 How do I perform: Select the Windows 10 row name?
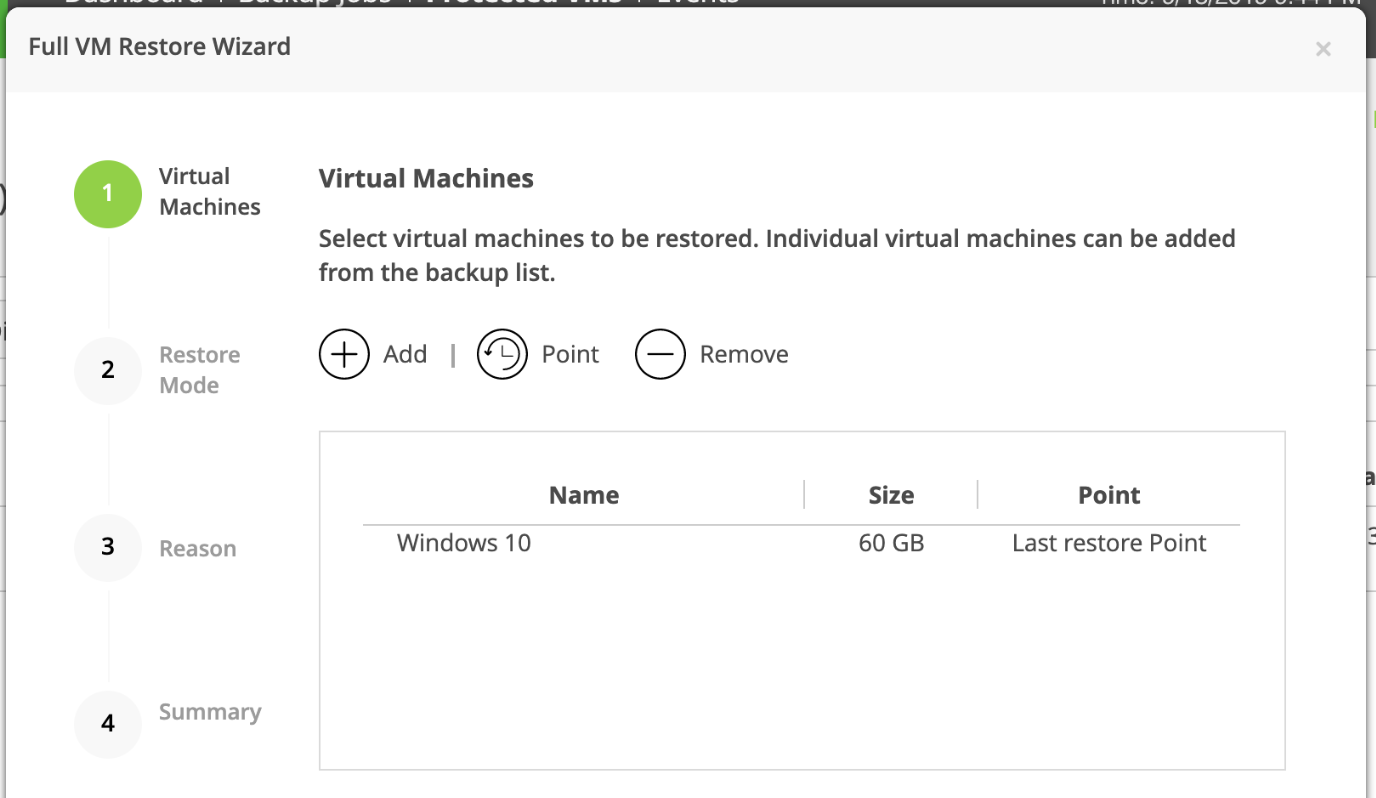point(464,543)
